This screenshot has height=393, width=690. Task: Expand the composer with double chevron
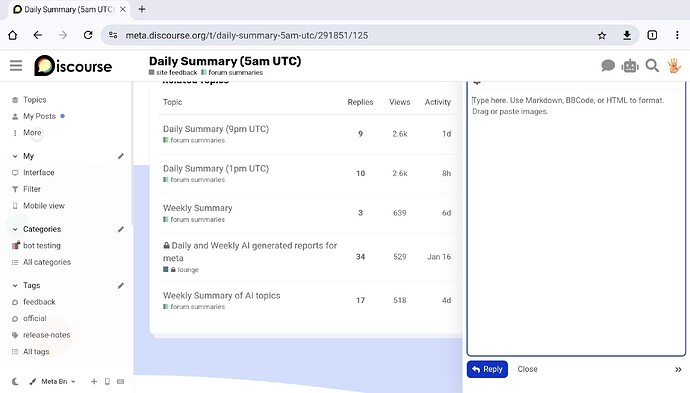[678, 370]
